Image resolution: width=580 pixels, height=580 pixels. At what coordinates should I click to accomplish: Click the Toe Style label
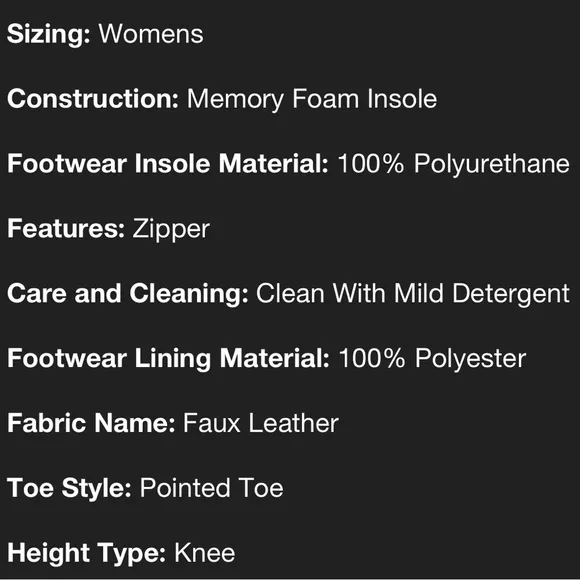69,488
